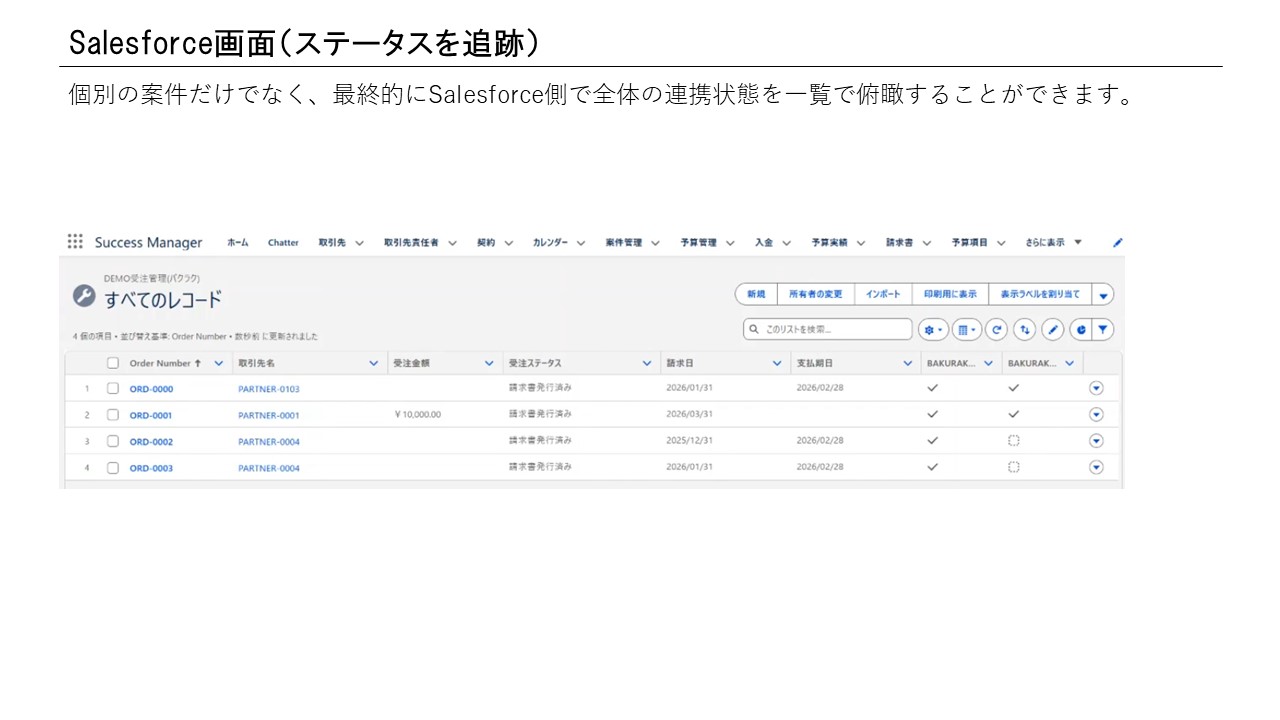Click the pencil icon in the navigation bar
The image size is (1280, 720).
[1117, 242]
